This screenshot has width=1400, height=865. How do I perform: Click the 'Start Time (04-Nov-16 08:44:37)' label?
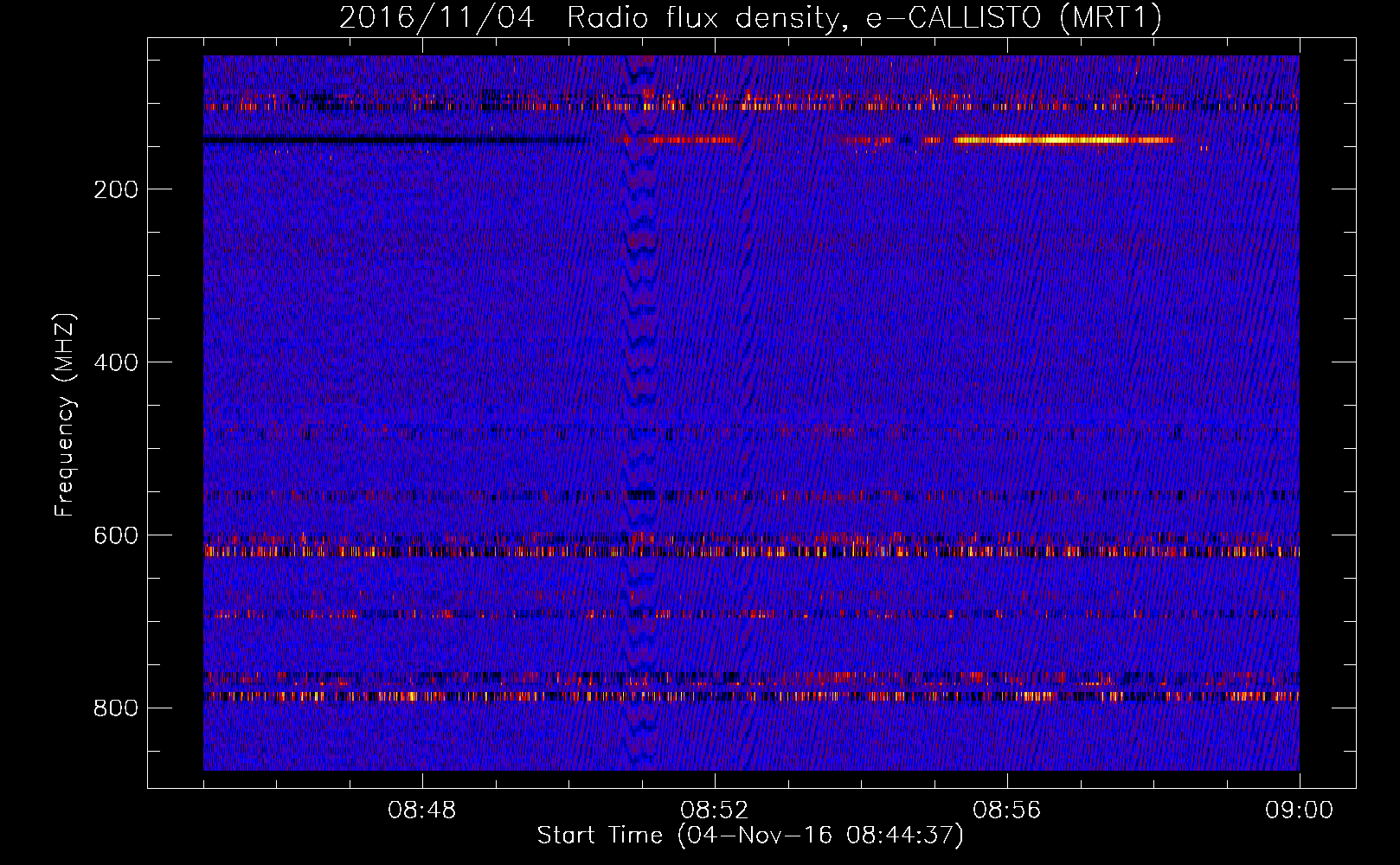750,836
